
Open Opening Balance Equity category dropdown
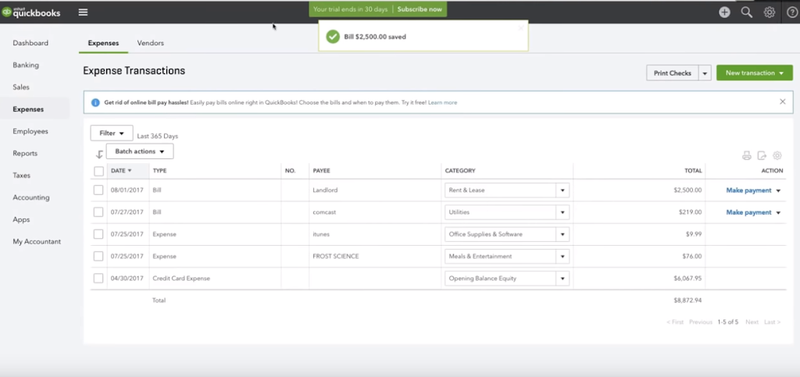(562, 279)
